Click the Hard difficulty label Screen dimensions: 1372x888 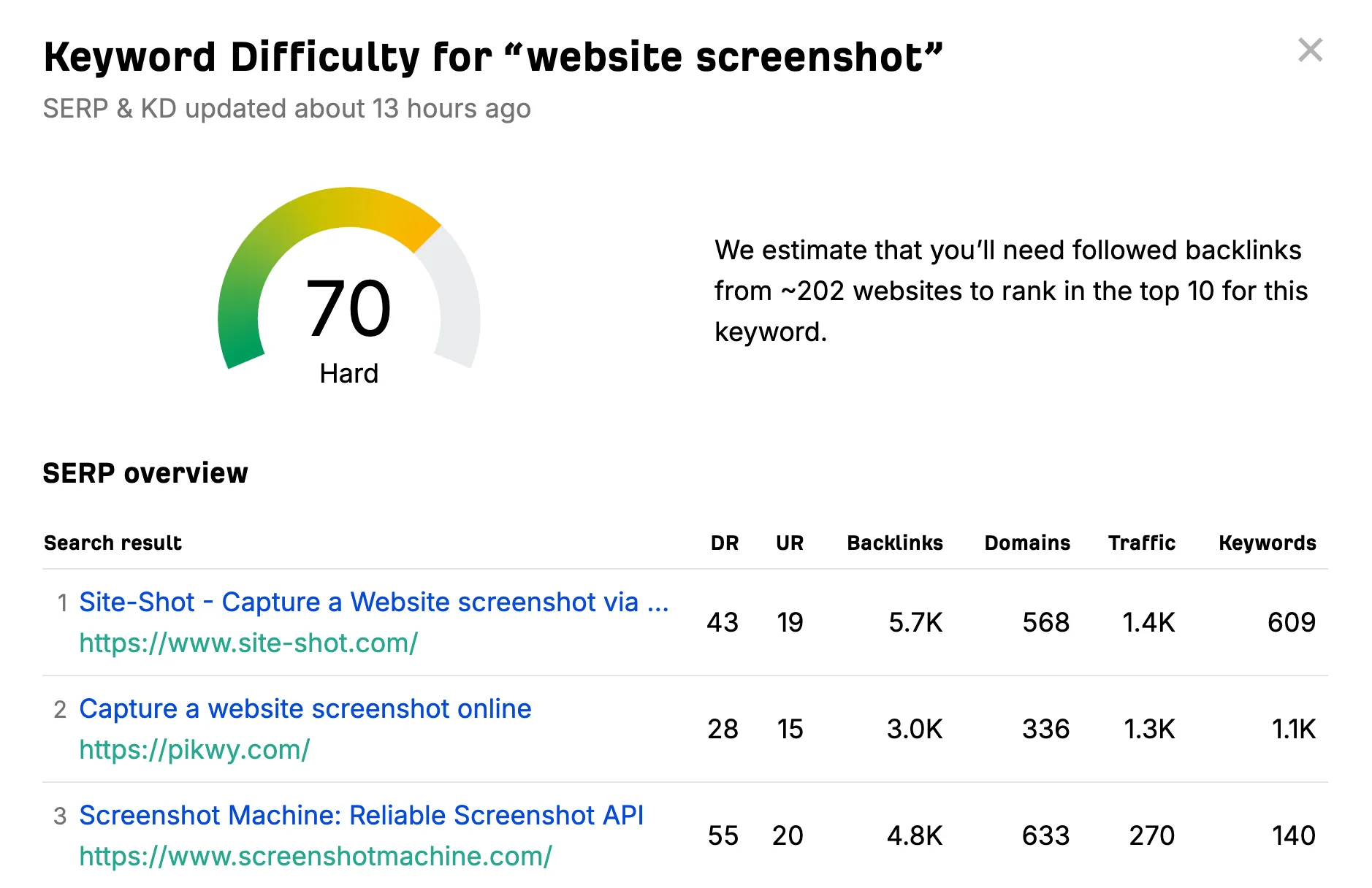click(x=349, y=373)
